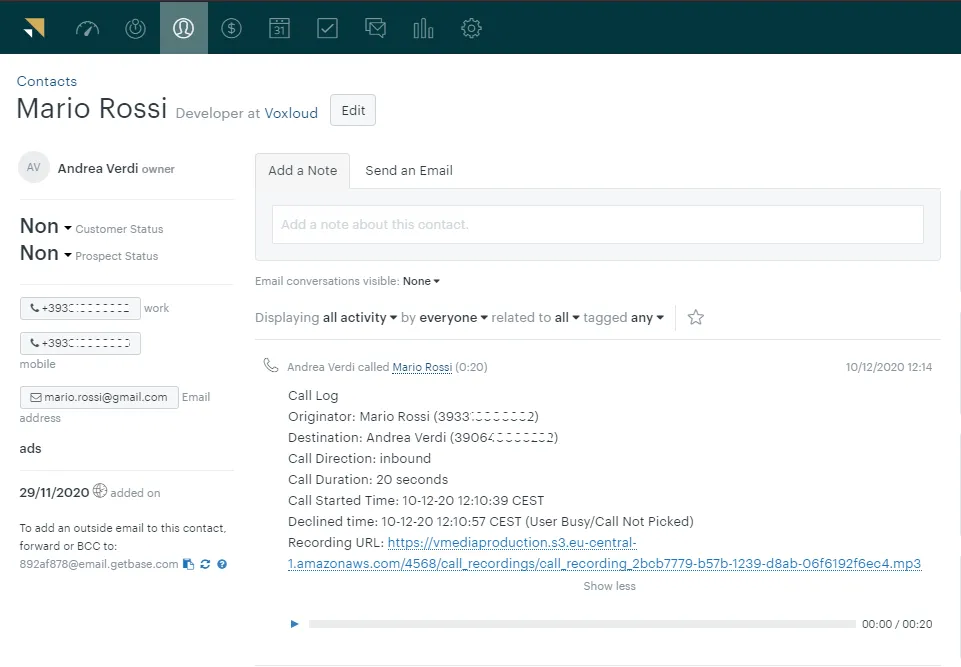Click the Andrea Verdi owner name
The width and height of the screenshot is (961, 667).
tap(98, 169)
